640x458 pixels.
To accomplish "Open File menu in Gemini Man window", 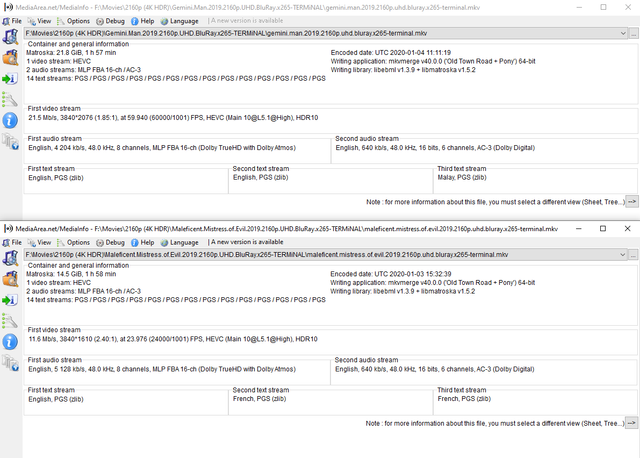I will point(12,21).
